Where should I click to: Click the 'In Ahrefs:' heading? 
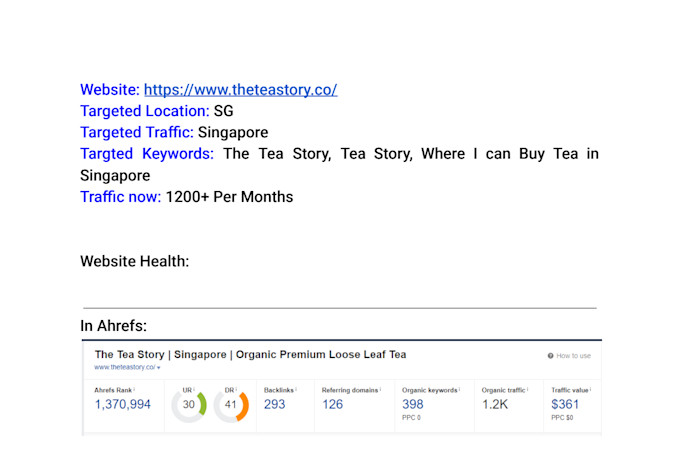[114, 325]
